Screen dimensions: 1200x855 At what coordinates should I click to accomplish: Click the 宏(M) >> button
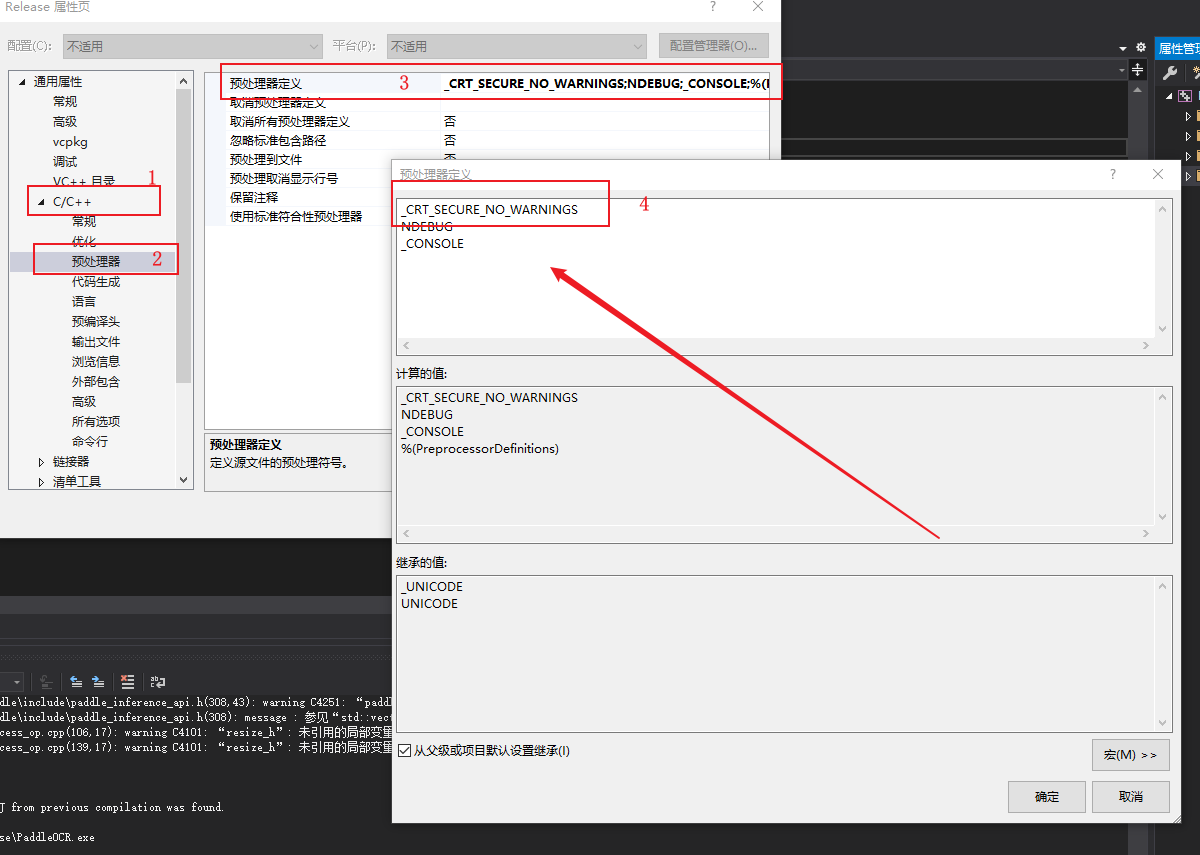(1130, 754)
